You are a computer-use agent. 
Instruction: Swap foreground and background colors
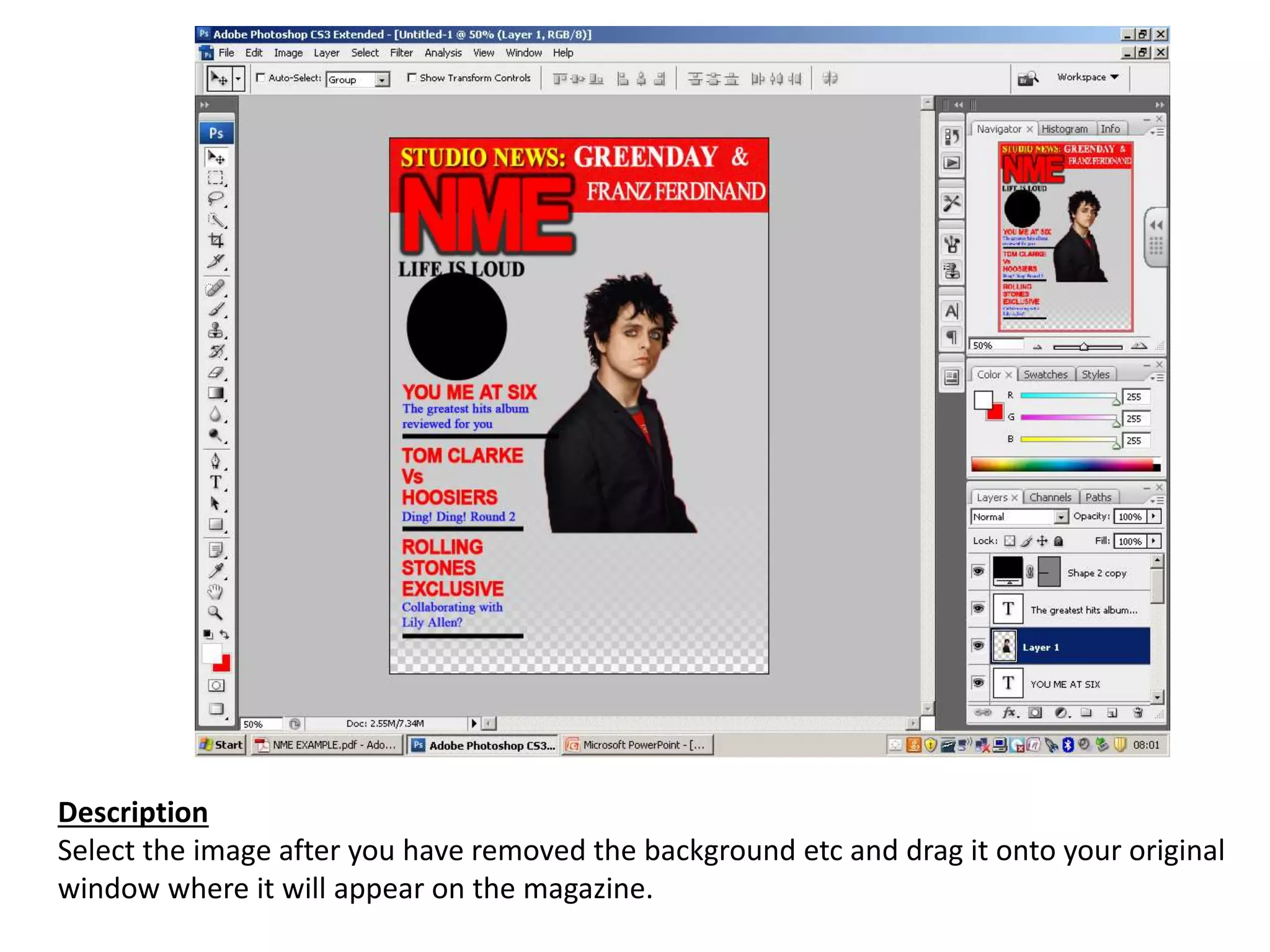(x=224, y=634)
